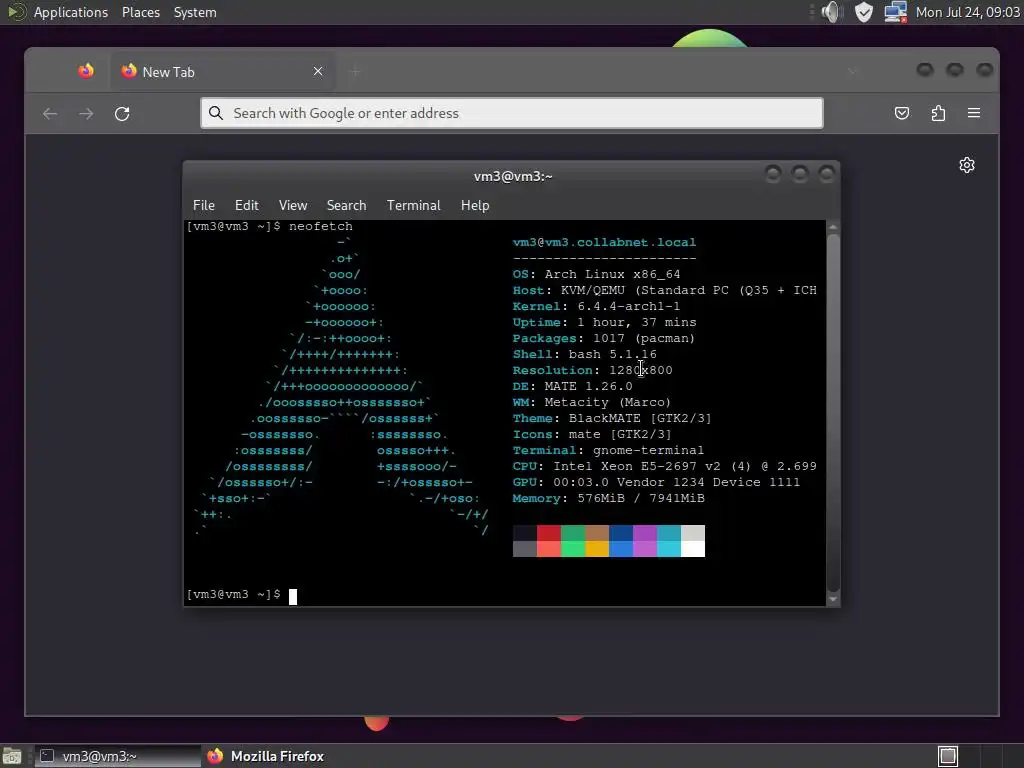Open the Terminal menu in terminal window
Screen dimensions: 1024x768
click(413, 205)
